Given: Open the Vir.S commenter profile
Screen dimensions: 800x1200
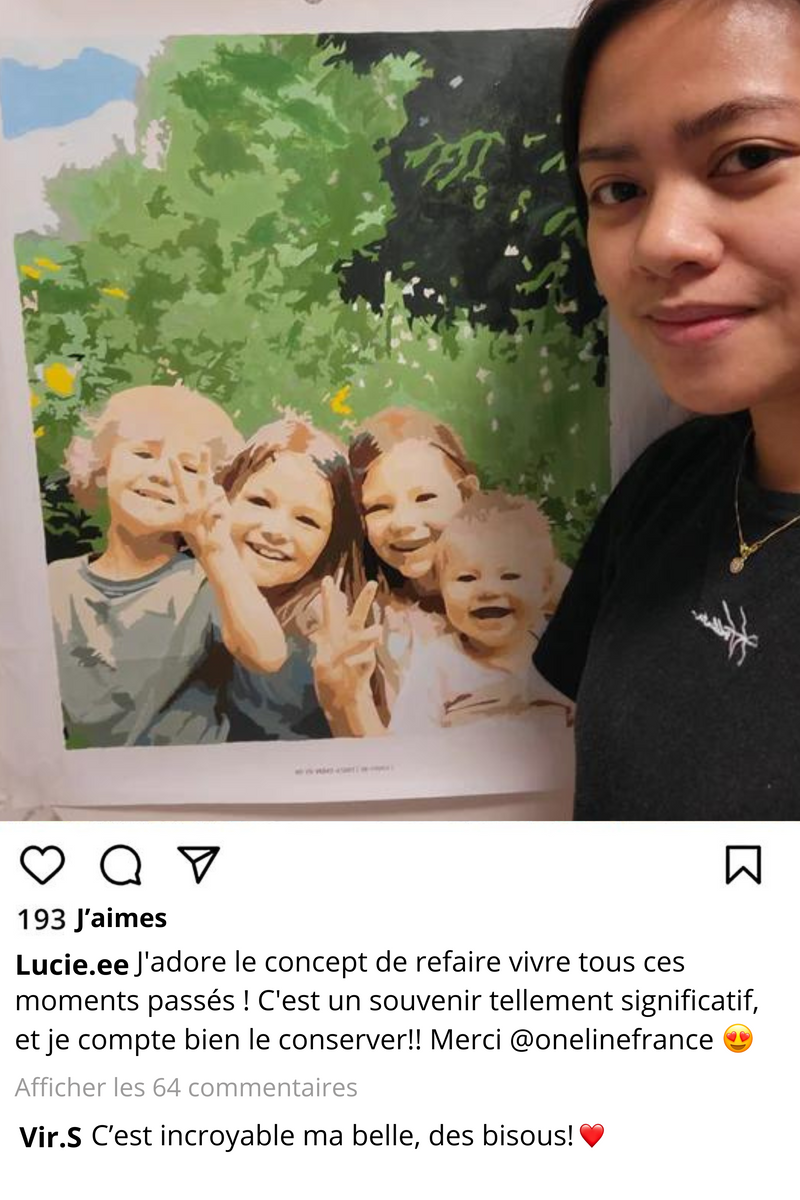Looking at the screenshot, I should coord(50,1137).
